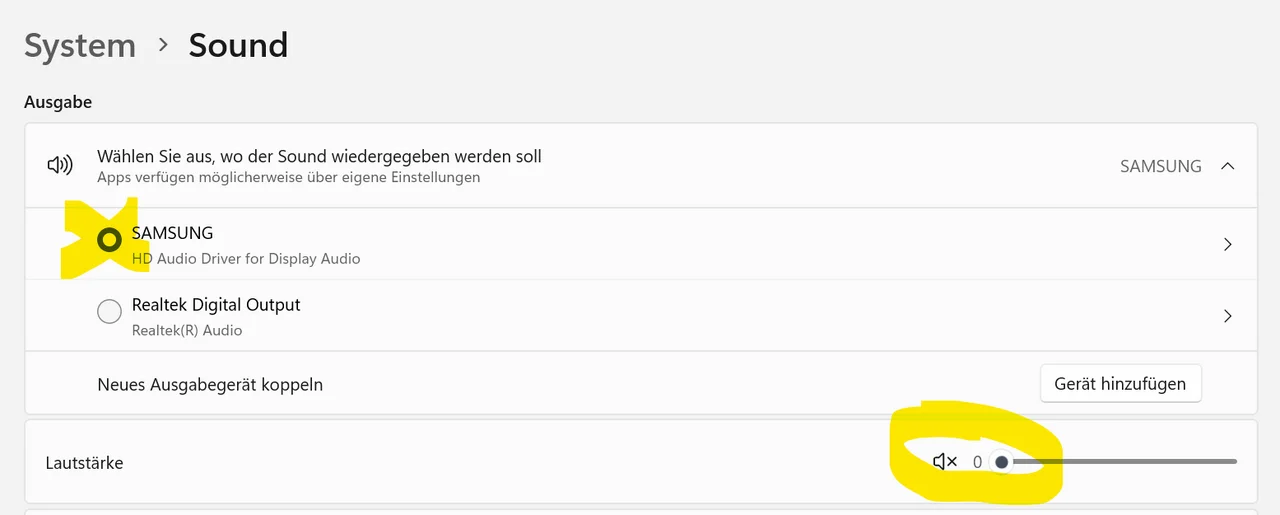Click the Lautstärke label
This screenshot has height=515, width=1280.
click(84, 463)
